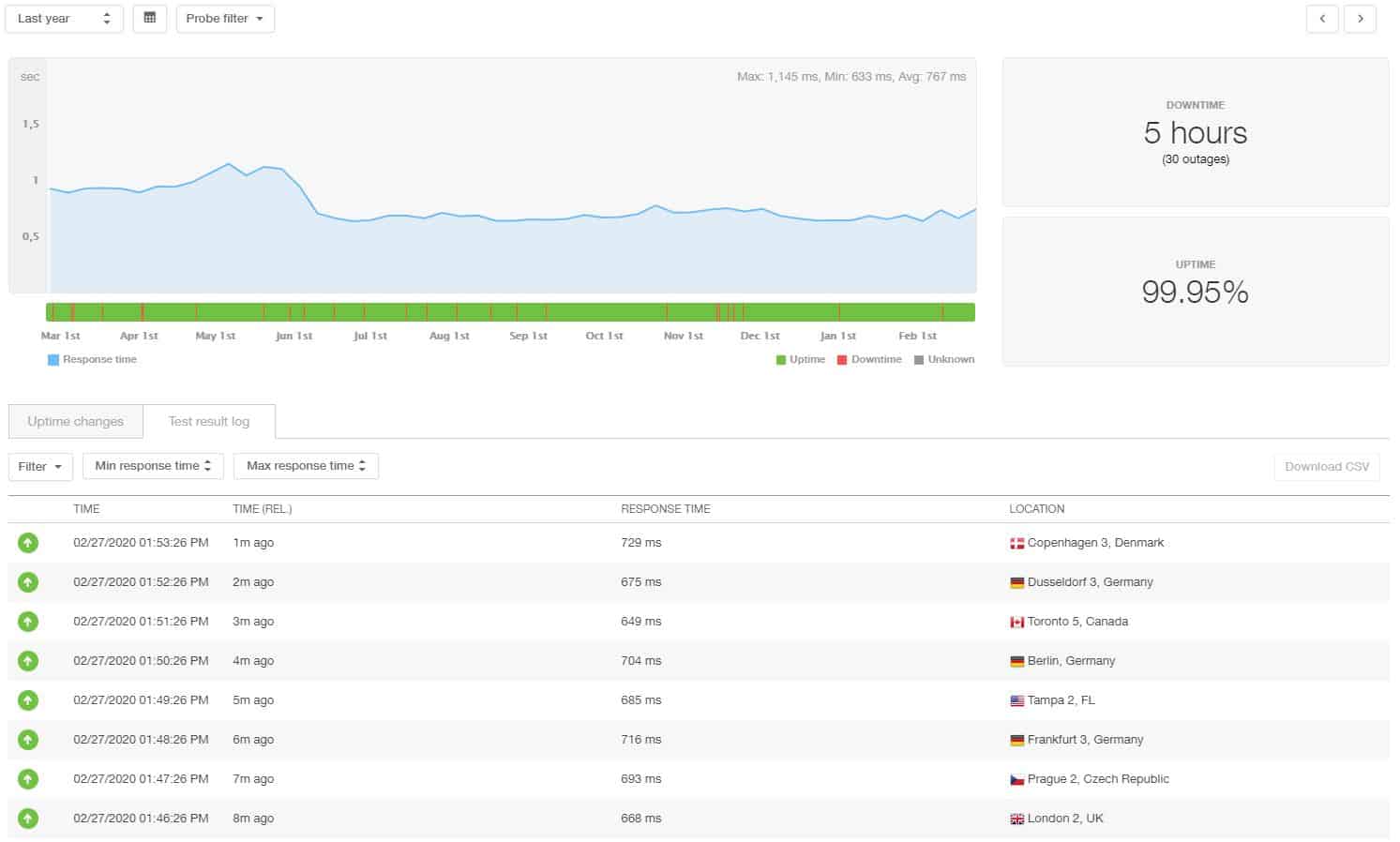Screen dimensions: 1400x842
Task: Click the 729 ms response time cell
Action: [641, 543]
